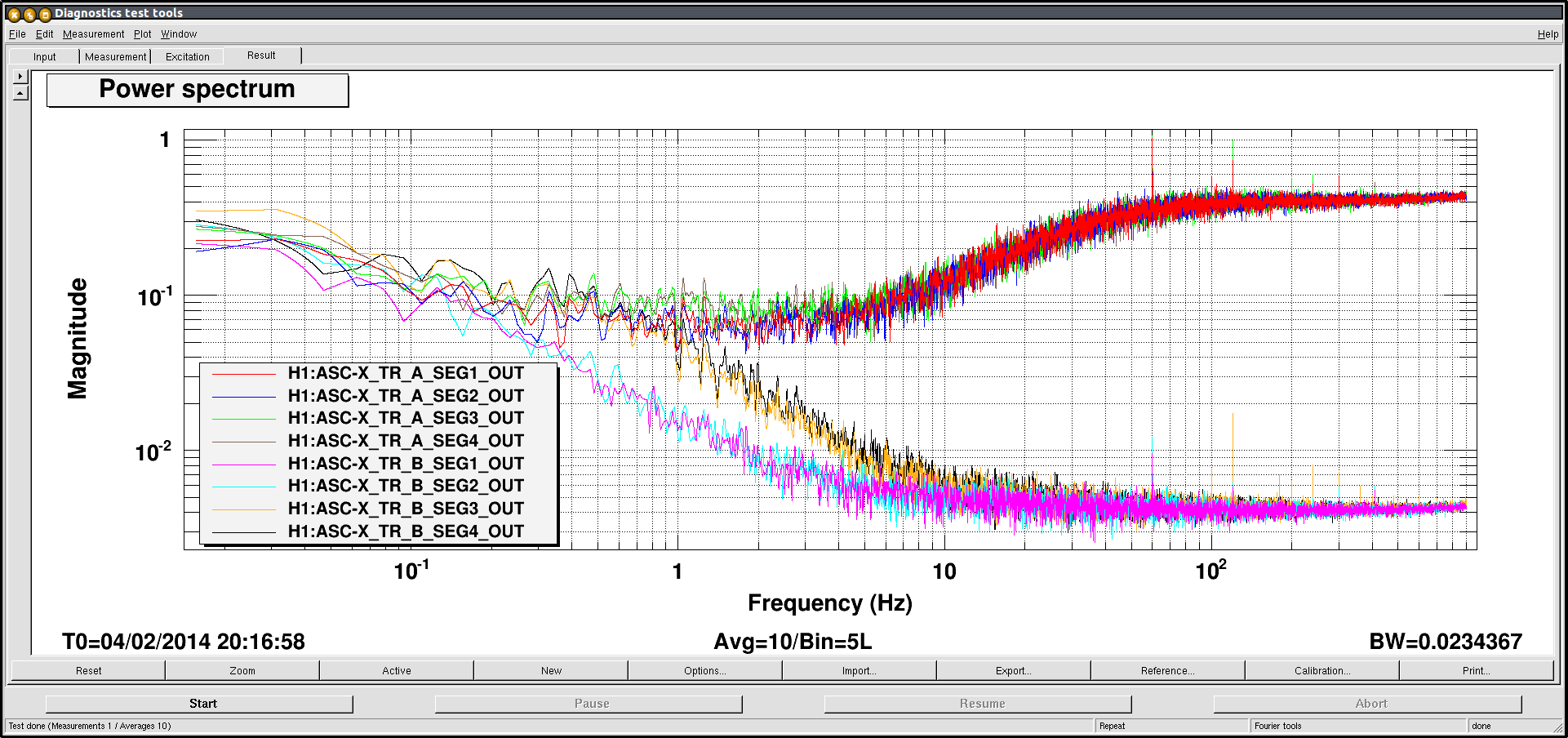1568x738 pixels.
Task: Click the New plot button
Action: (x=551, y=670)
